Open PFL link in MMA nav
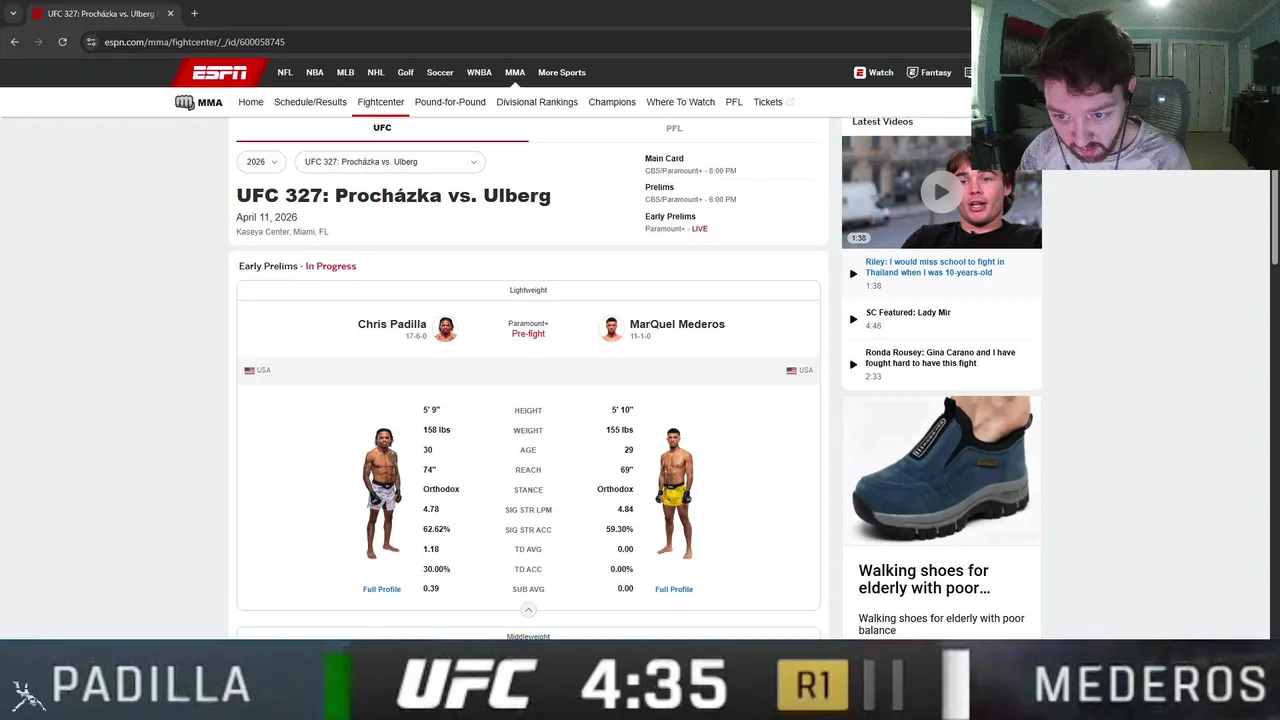Viewport: 1280px width, 720px height. tap(734, 102)
